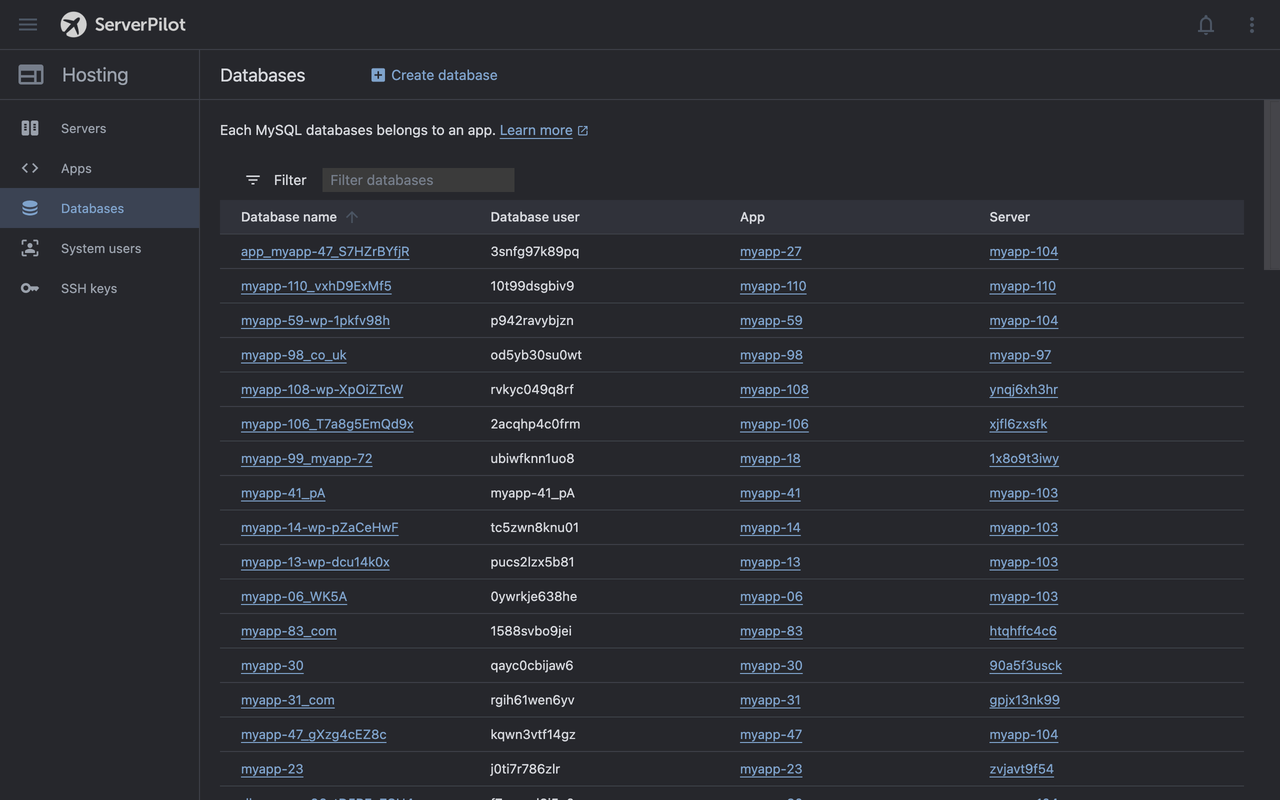The image size is (1280, 800).
Task: Open database myapp-47_gXzg4cEZ8c
Action: (x=313, y=735)
